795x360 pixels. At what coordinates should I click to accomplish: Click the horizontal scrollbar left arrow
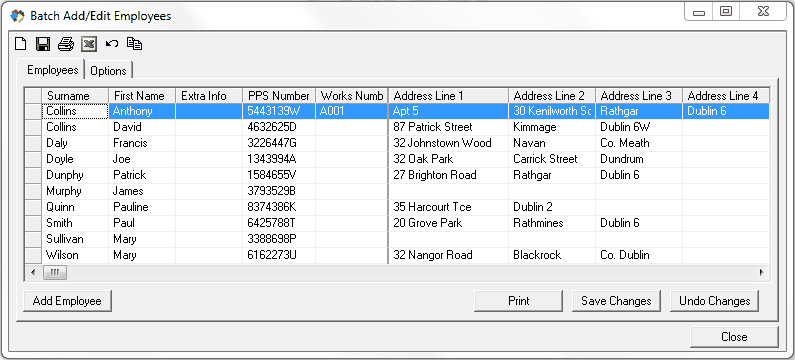[33, 273]
